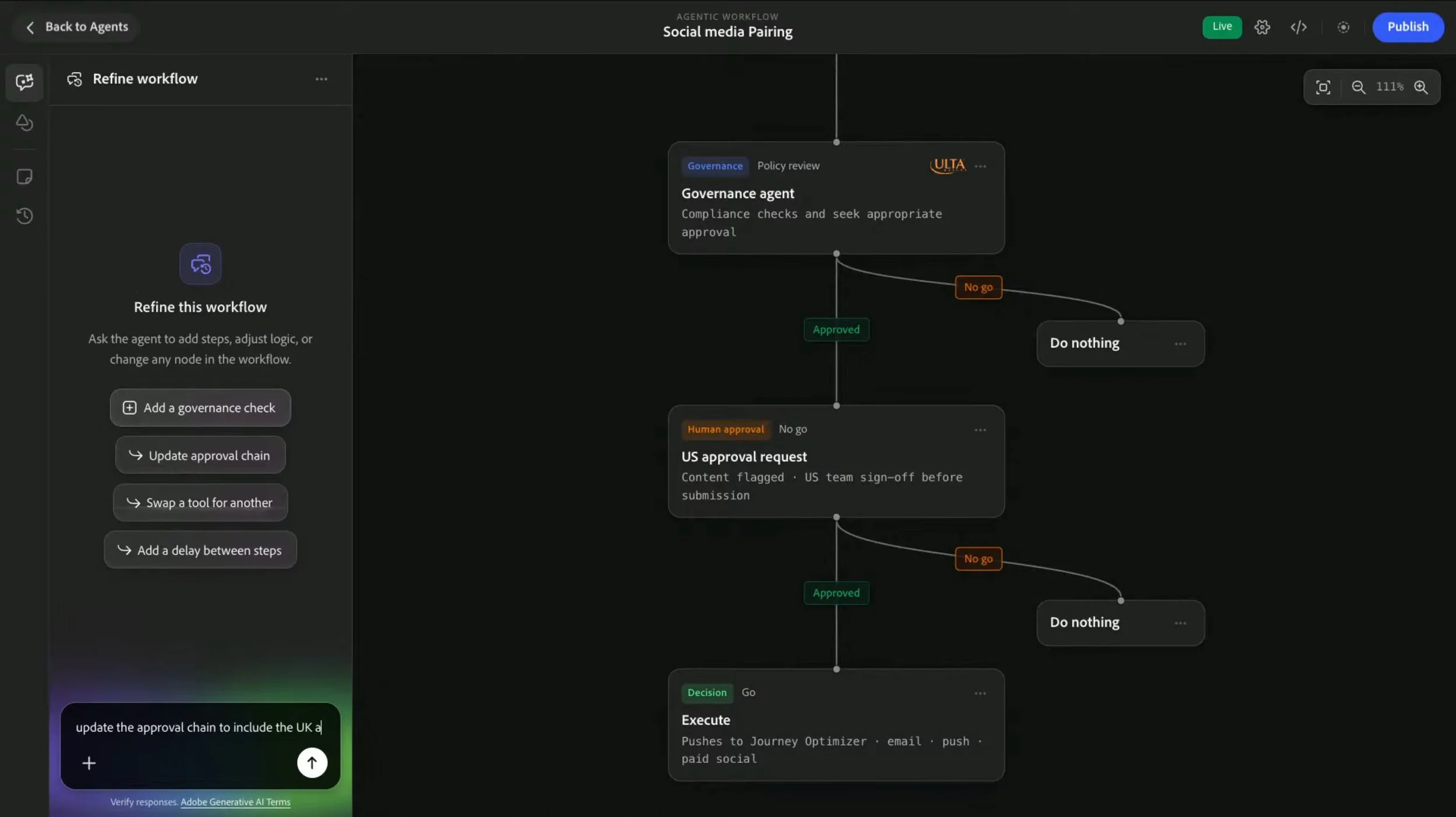Toggle the Live status badge

point(1222,27)
